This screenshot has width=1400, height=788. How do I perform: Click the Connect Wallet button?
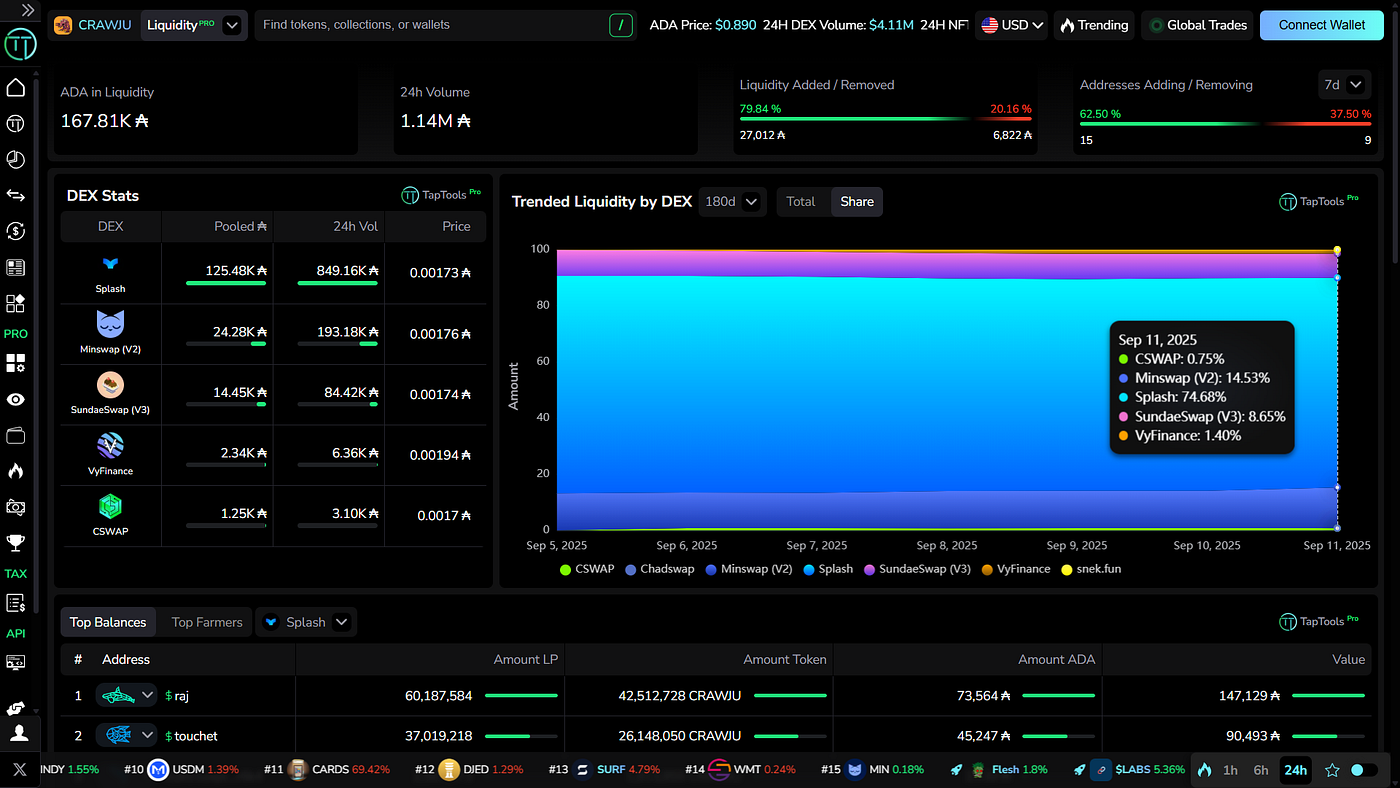(1321, 25)
